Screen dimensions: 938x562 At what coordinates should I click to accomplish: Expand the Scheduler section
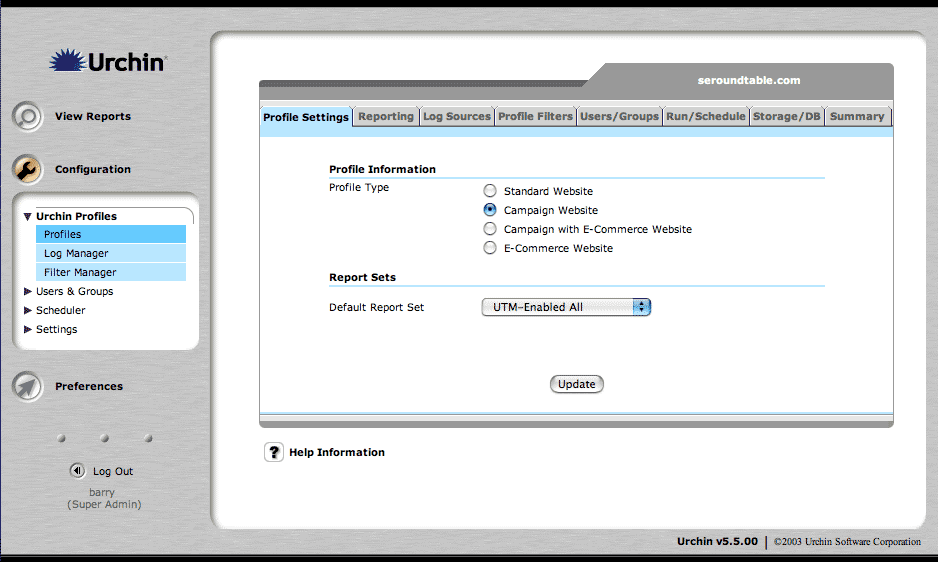(x=28, y=310)
